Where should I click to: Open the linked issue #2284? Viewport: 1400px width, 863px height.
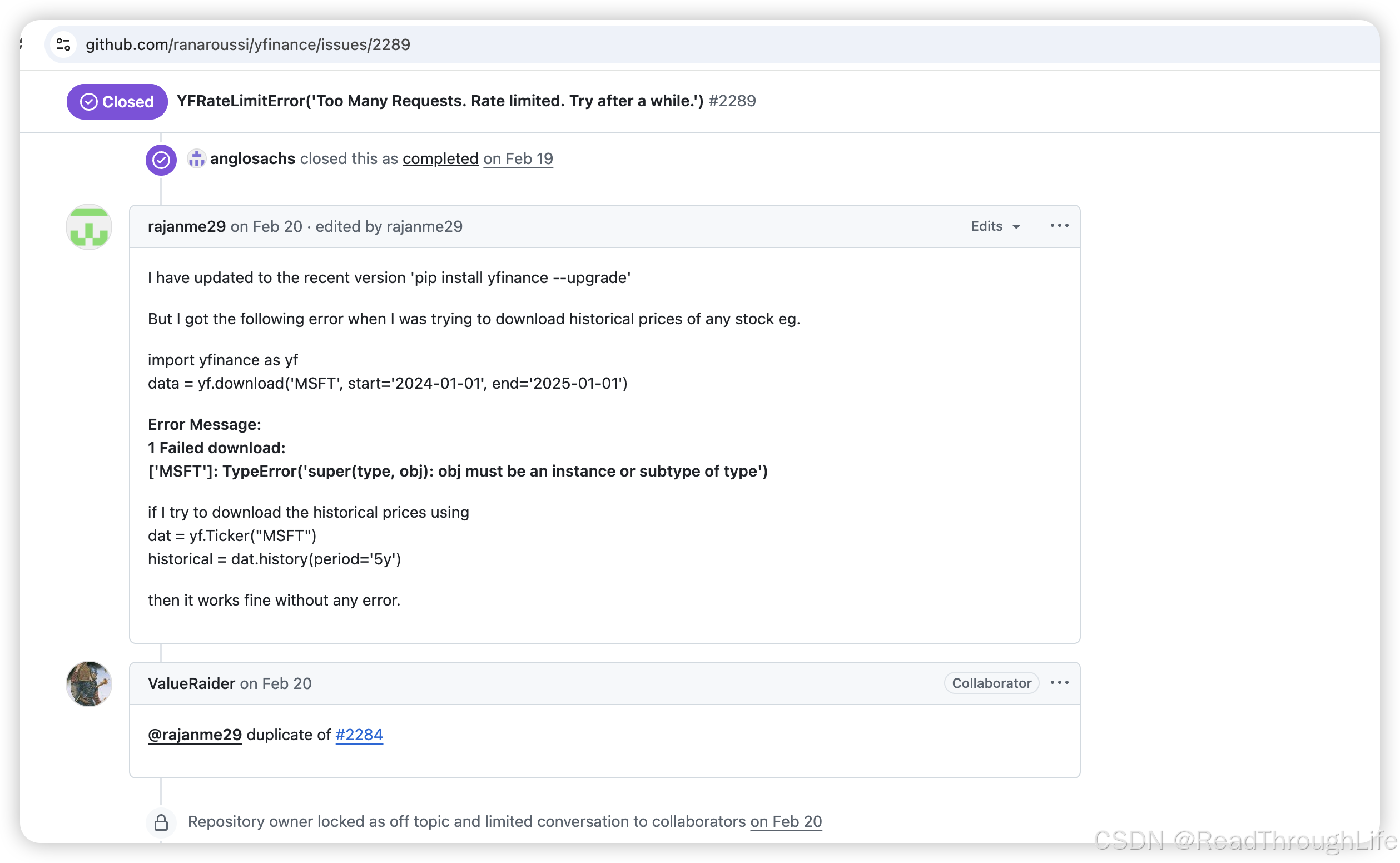[x=359, y=735]
